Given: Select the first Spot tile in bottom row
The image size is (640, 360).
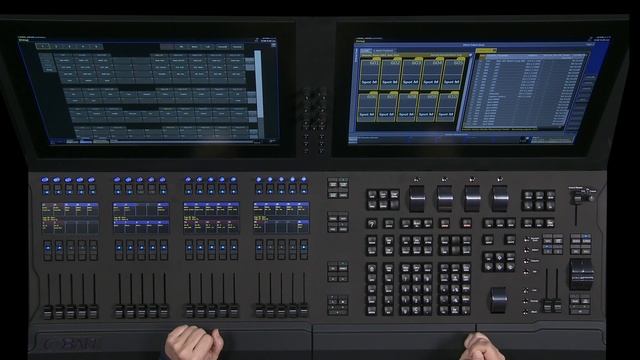Looking at the screenshot, I should [367, 106].
